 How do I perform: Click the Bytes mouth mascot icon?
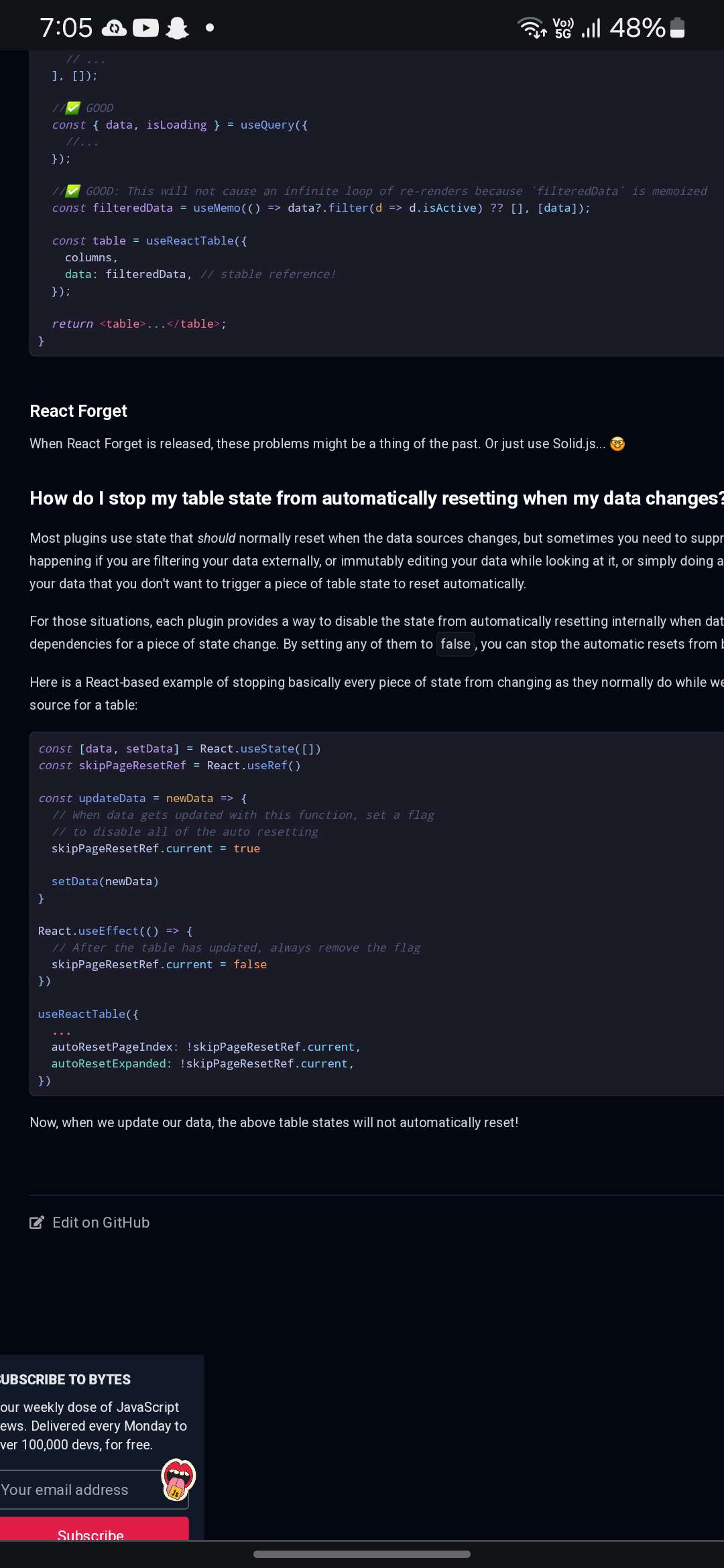(x=178, y=1480)
